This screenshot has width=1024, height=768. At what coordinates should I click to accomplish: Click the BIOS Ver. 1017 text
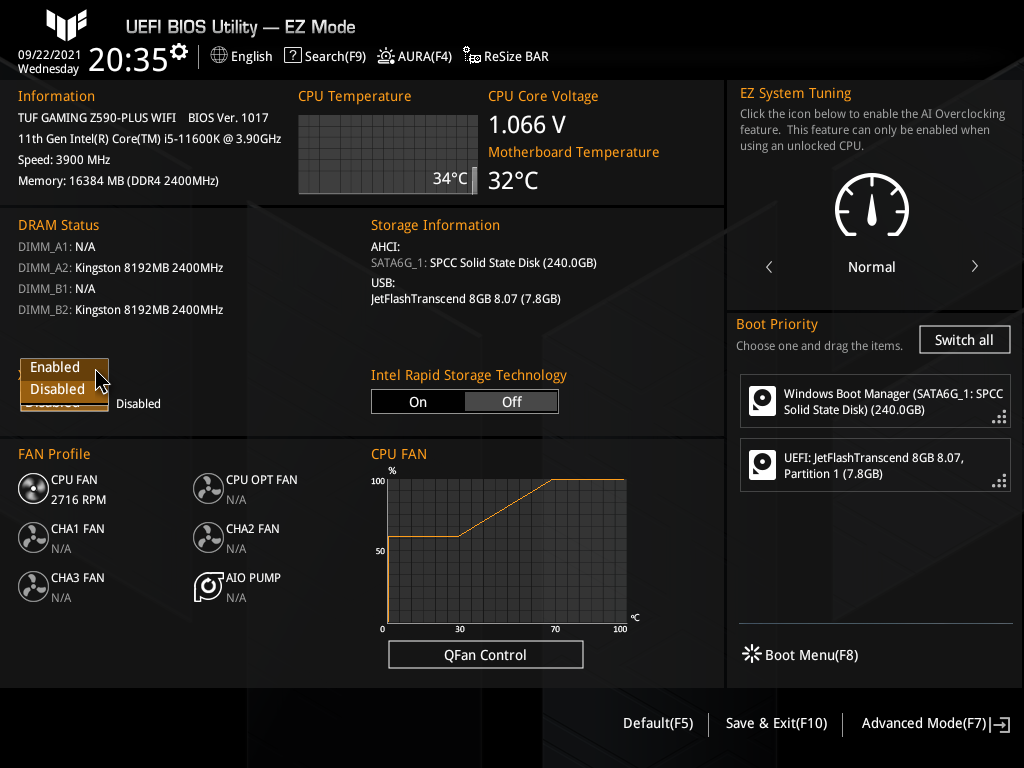[x=228, y=118]
